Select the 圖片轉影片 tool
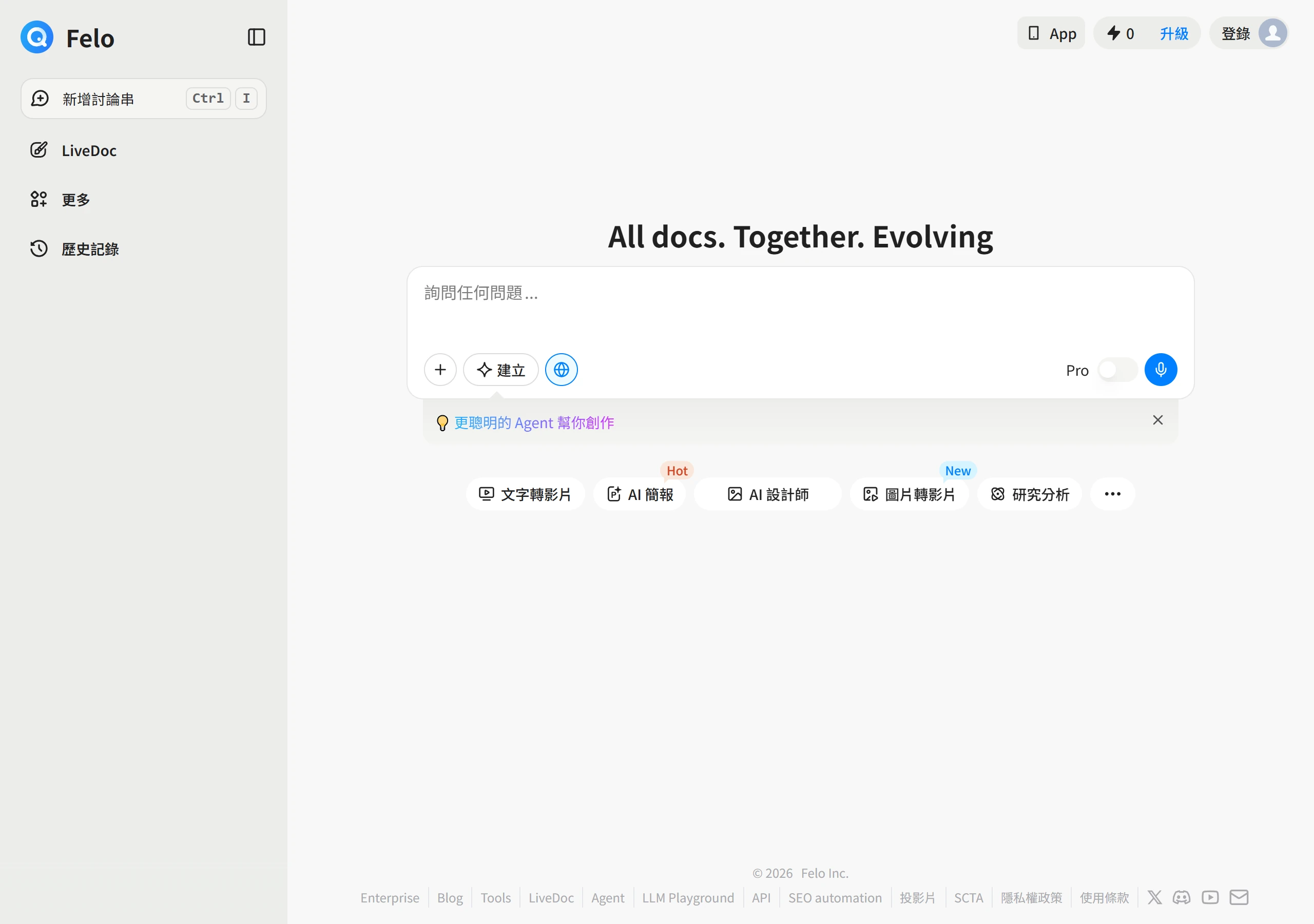This screenshot has height=924, width=1314. click(909, 494)
